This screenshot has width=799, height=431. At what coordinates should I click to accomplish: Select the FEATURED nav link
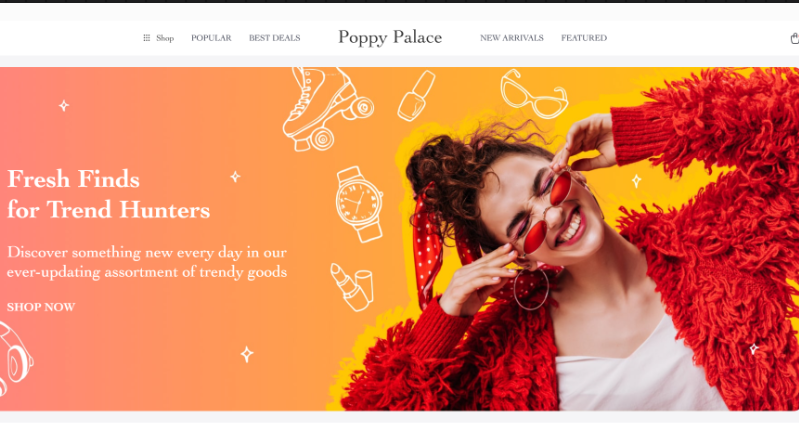(584, 38)
